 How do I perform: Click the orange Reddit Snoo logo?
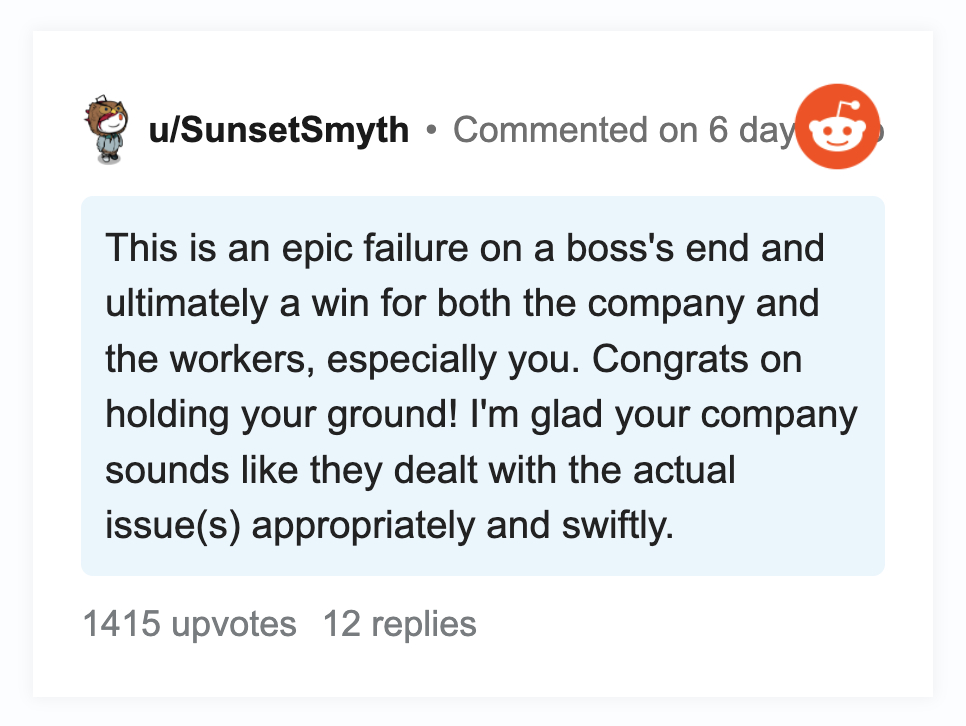pos(837,126)
